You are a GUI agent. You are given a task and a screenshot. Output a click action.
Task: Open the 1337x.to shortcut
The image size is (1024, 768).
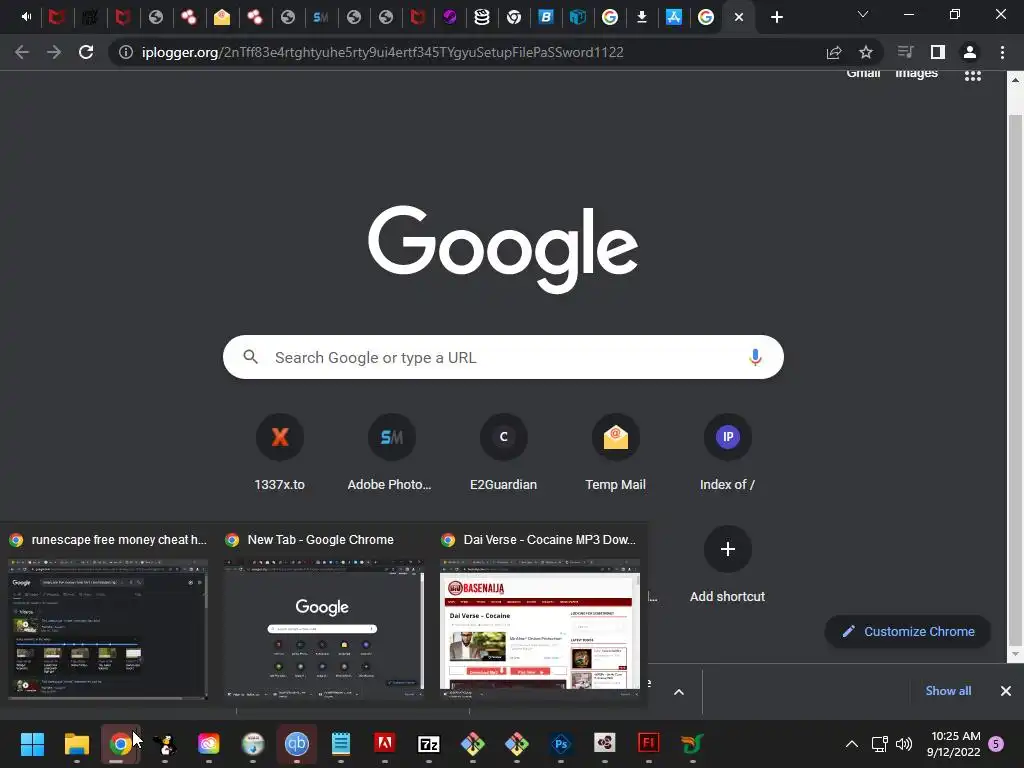[280, 453]
